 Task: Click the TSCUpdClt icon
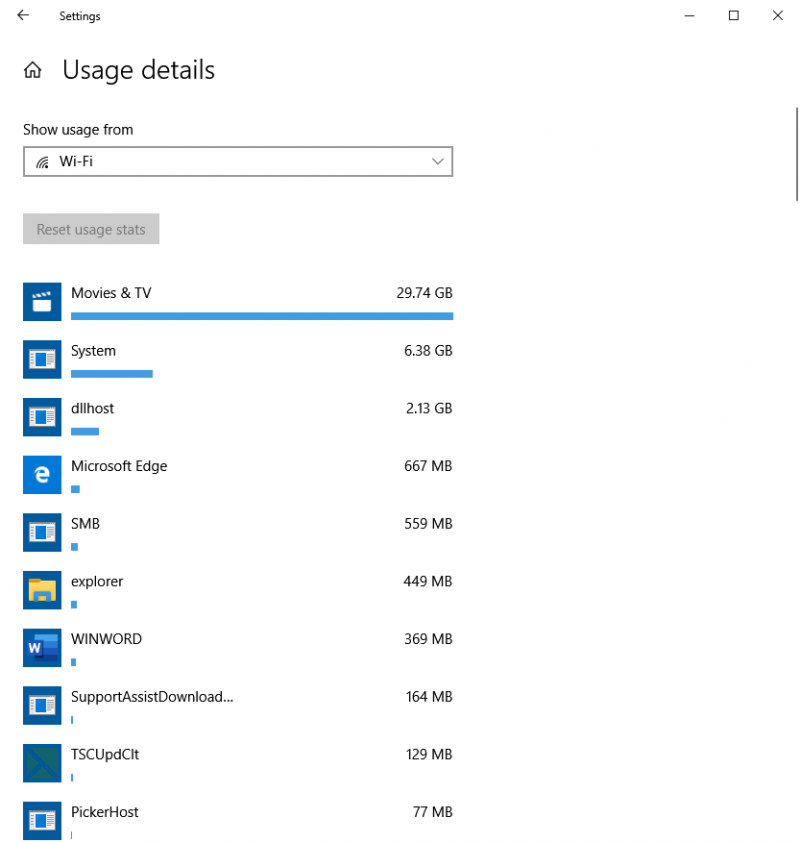(x=42, y=763)
